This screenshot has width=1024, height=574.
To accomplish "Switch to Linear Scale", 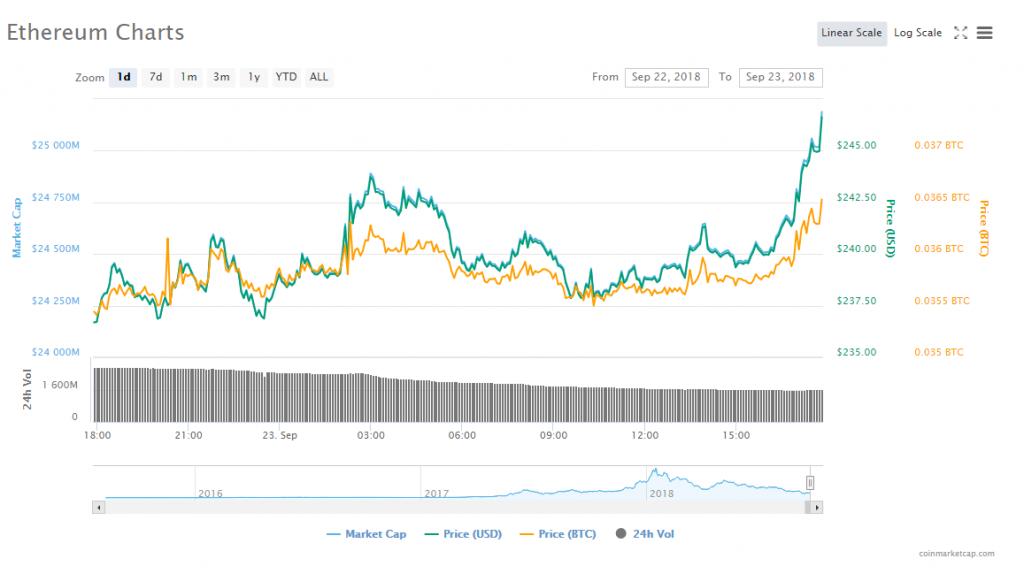I will (851, 33).
